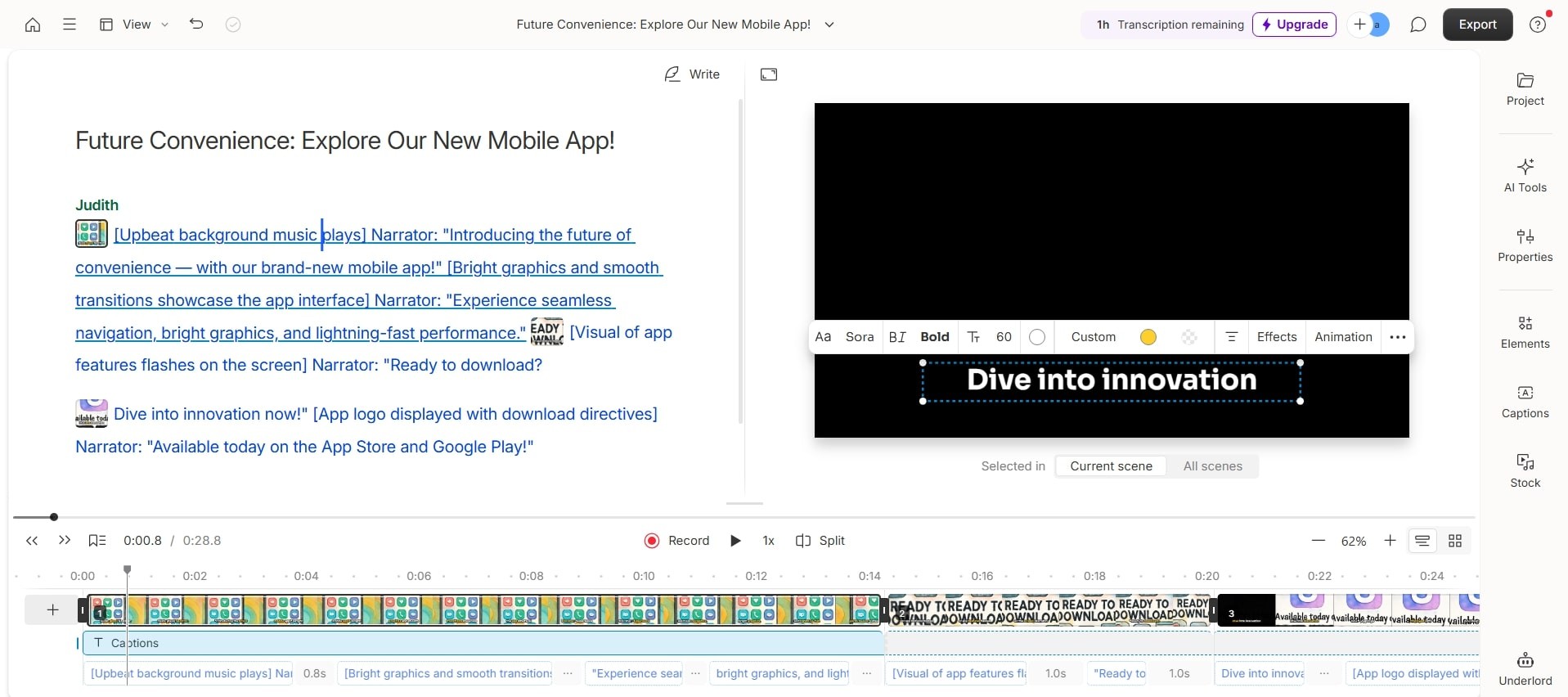Click the 0.8s gap segment in timeline
Viewport: 1568px width, 697px height.
click(x=315, y=673)
